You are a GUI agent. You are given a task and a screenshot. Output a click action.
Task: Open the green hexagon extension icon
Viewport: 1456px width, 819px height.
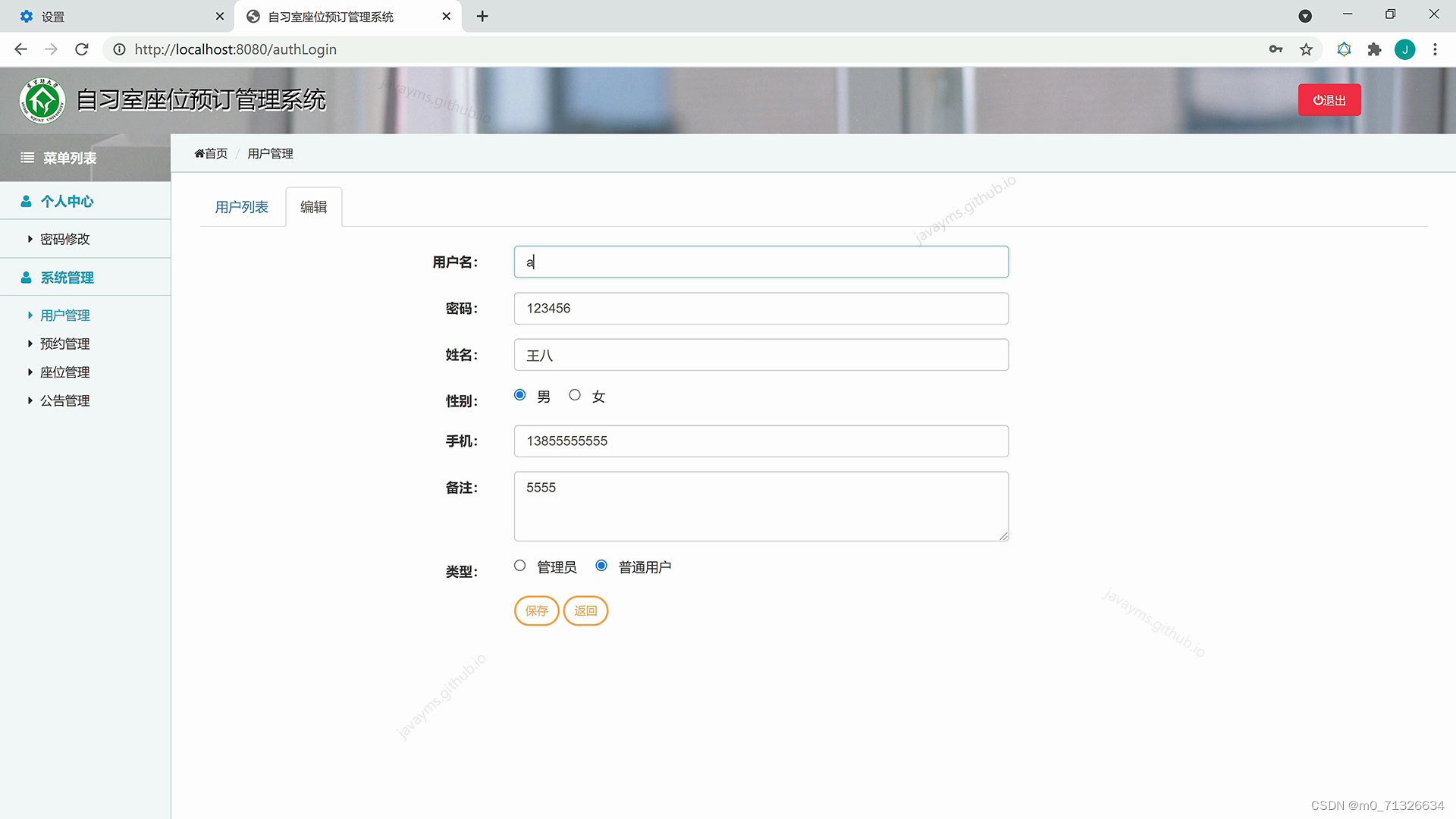tap(1344, 49)
